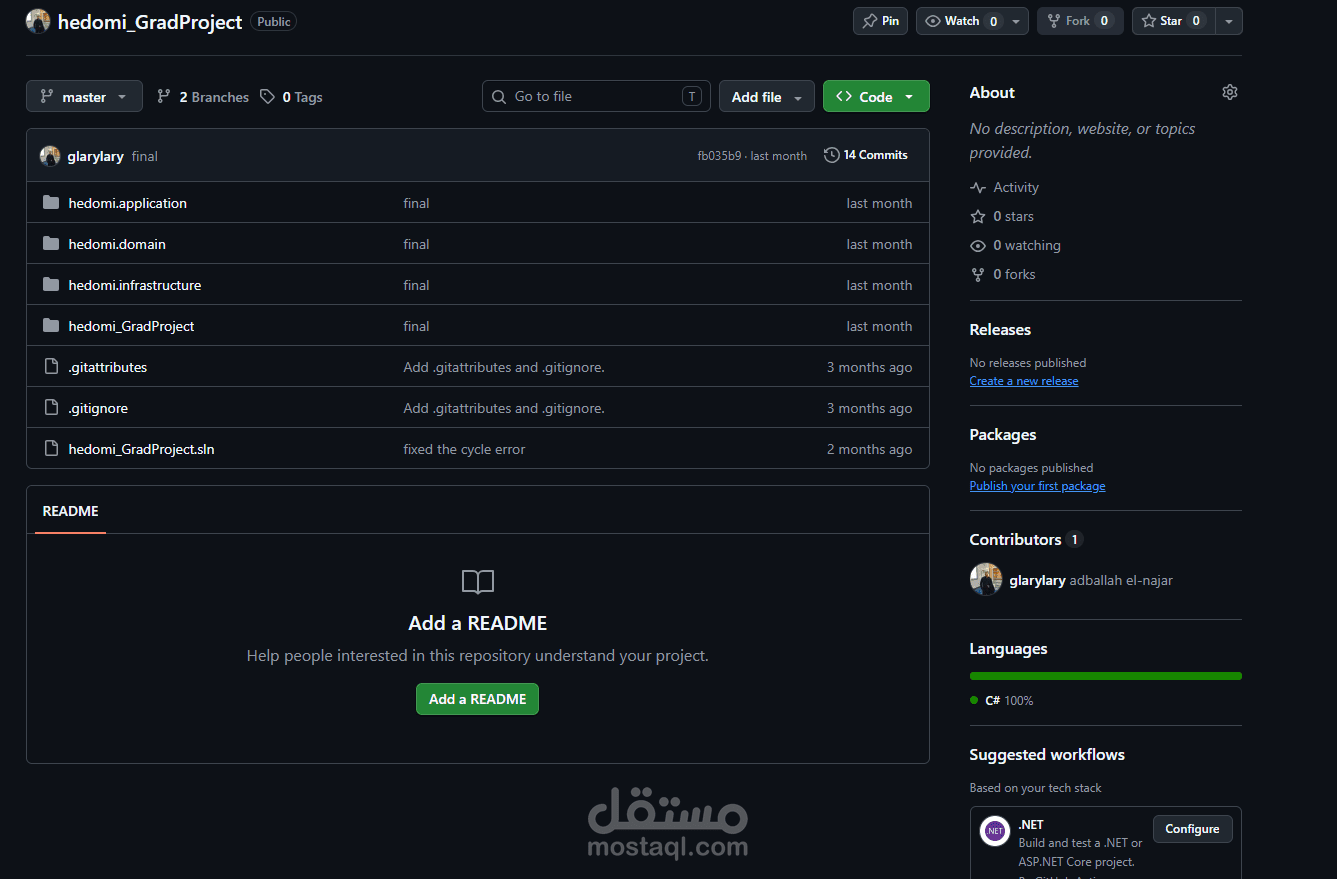
Task: Star the hedomi_GradProject repository
Action: click(1172, 21)
